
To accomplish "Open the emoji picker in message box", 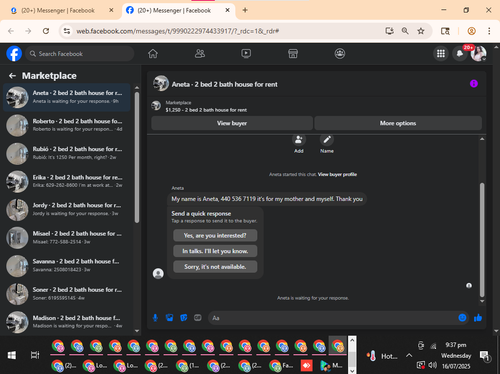I will pos(462,318).
